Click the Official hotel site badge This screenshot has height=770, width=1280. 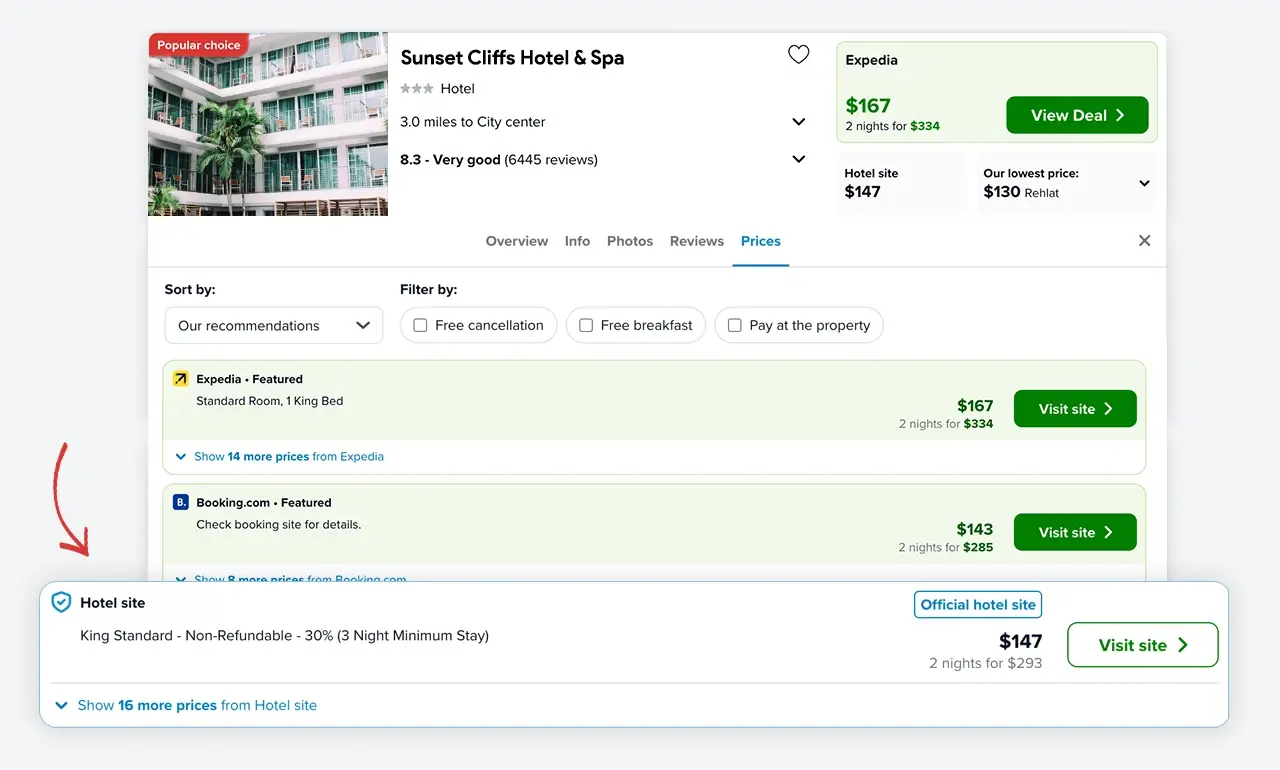(x=977, y=605)
